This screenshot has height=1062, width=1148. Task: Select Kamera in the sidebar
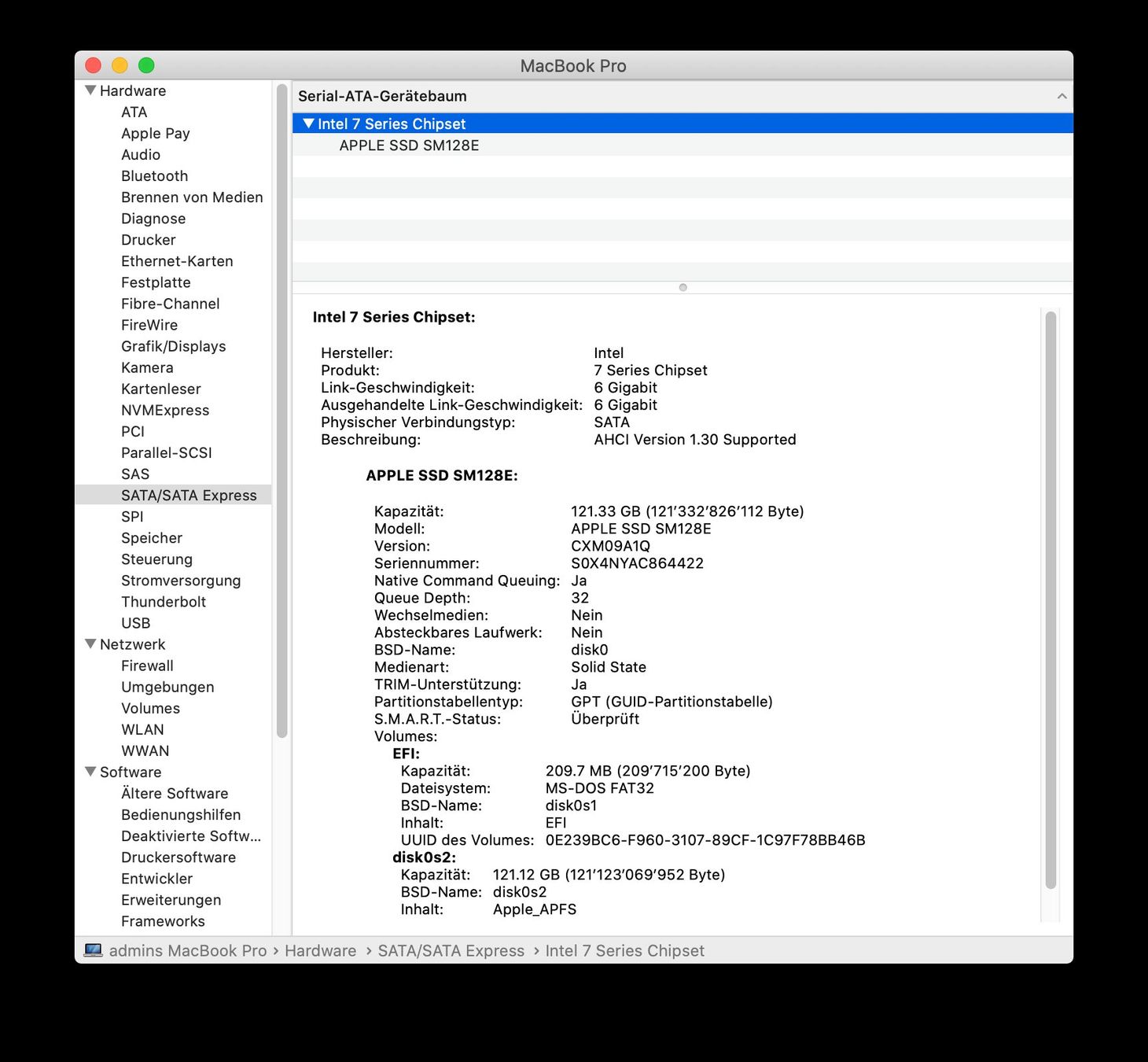tap(147, 367)
